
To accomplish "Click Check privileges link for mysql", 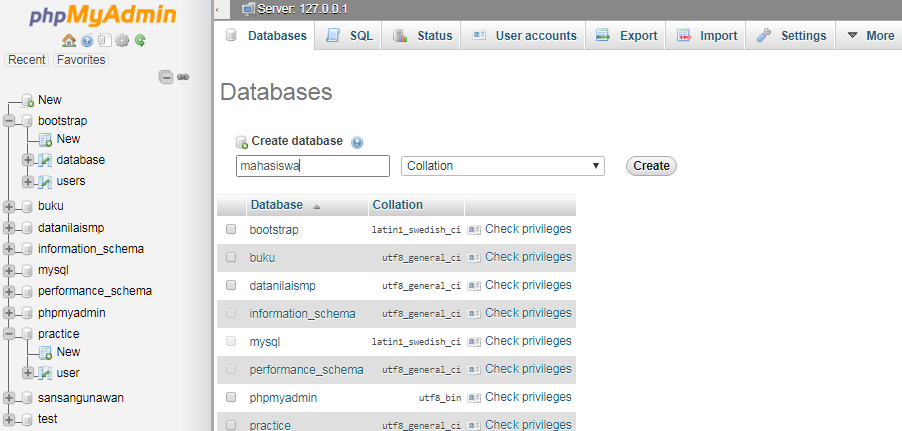I will pyautogui.click(x=528, y=341).
